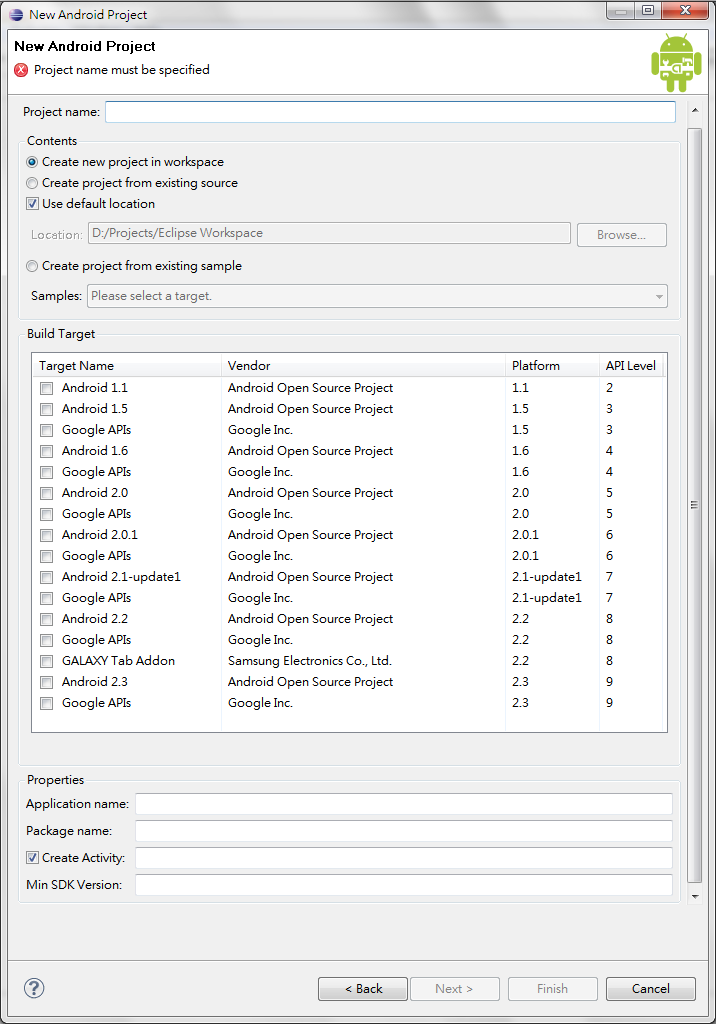
Task: Check the Android 1.1 target
Action: [x=46, y=389]
